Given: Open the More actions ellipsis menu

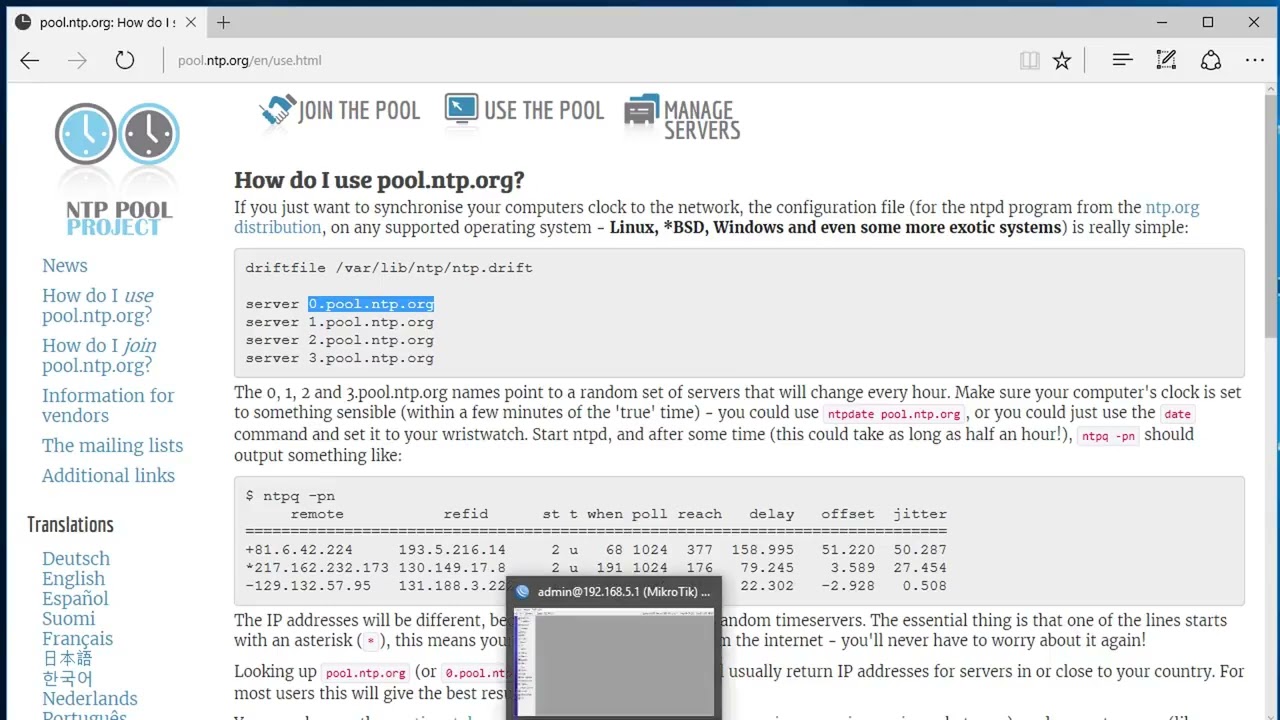Looking at the screenshot, I should tap(1255, 61).
